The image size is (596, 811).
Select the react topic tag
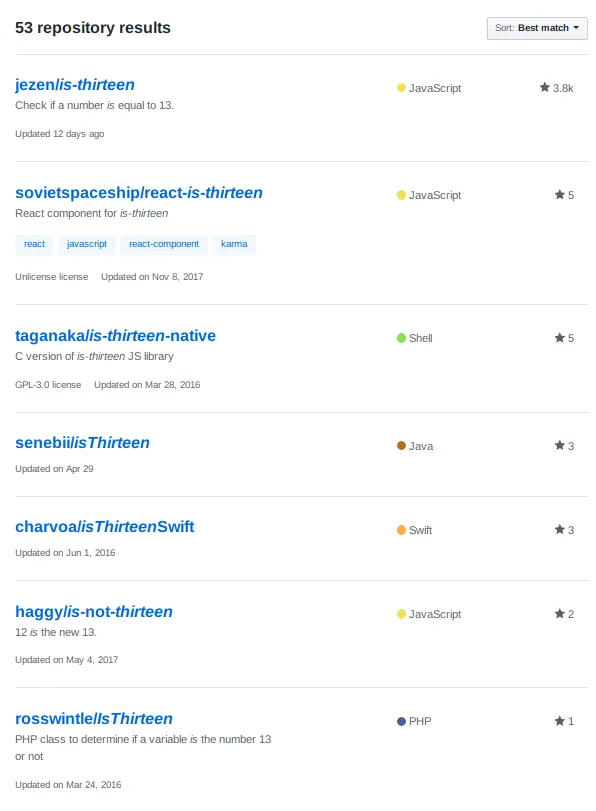[x=34, y=244]
